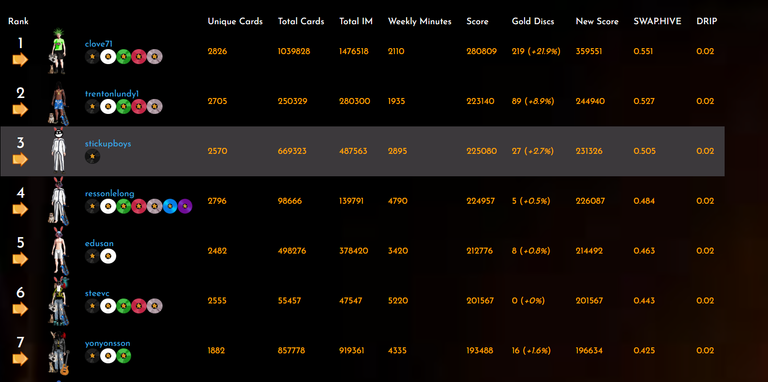This screenshot has height=382, width=768.
Task: Click the SWAP.HIVE column header
Action: point(657,22)
